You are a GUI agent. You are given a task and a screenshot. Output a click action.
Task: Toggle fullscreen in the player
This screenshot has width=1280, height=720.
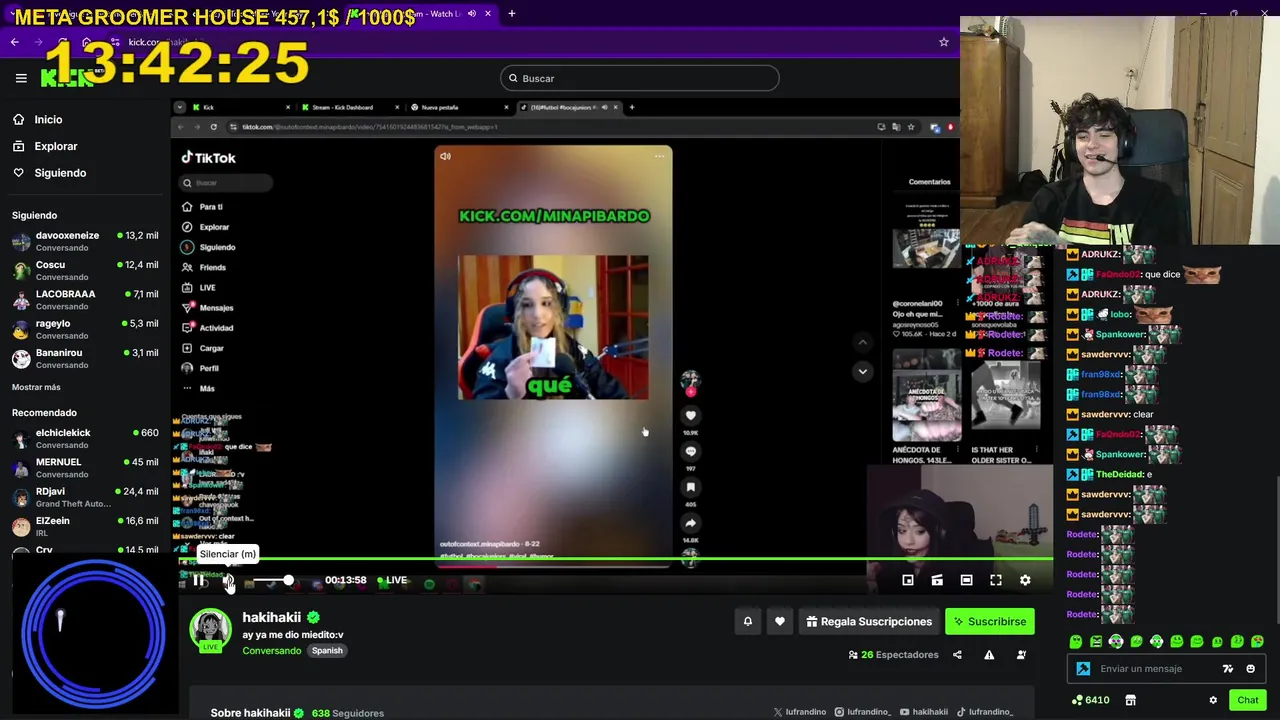(996, 580)
